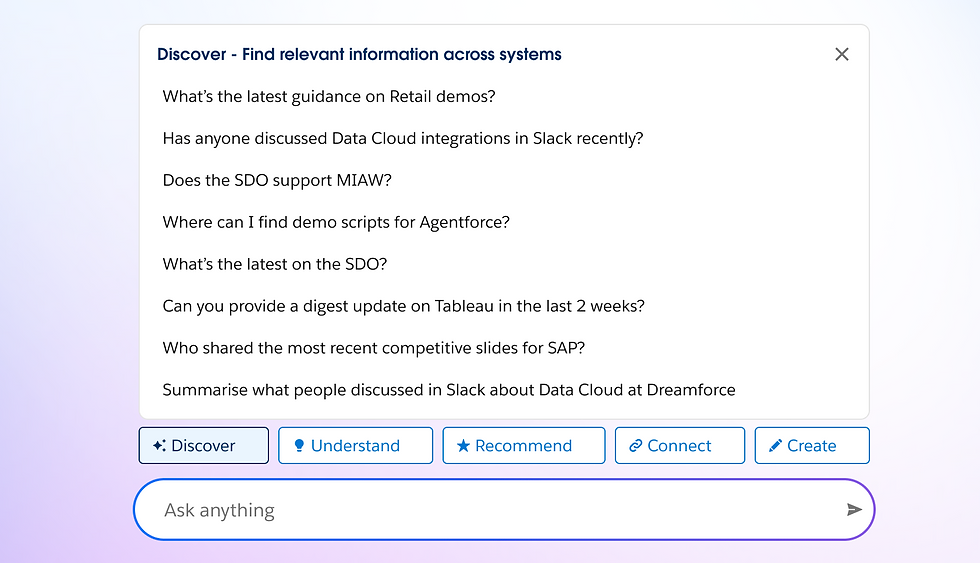
Task: Click the star icon on Recommend button
Action: tap(463, 446)
